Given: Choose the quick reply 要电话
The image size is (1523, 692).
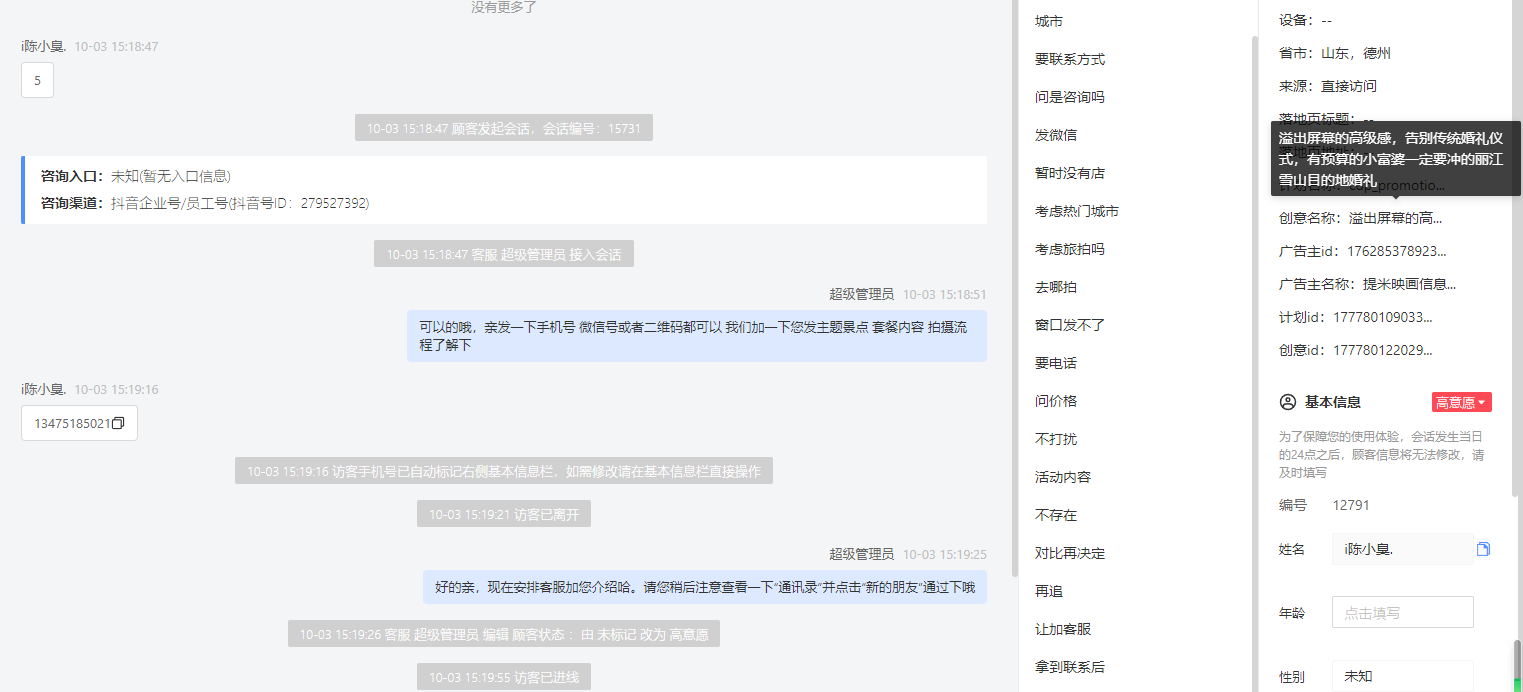Looking at the screenshot, I should tap(1056, 363).
